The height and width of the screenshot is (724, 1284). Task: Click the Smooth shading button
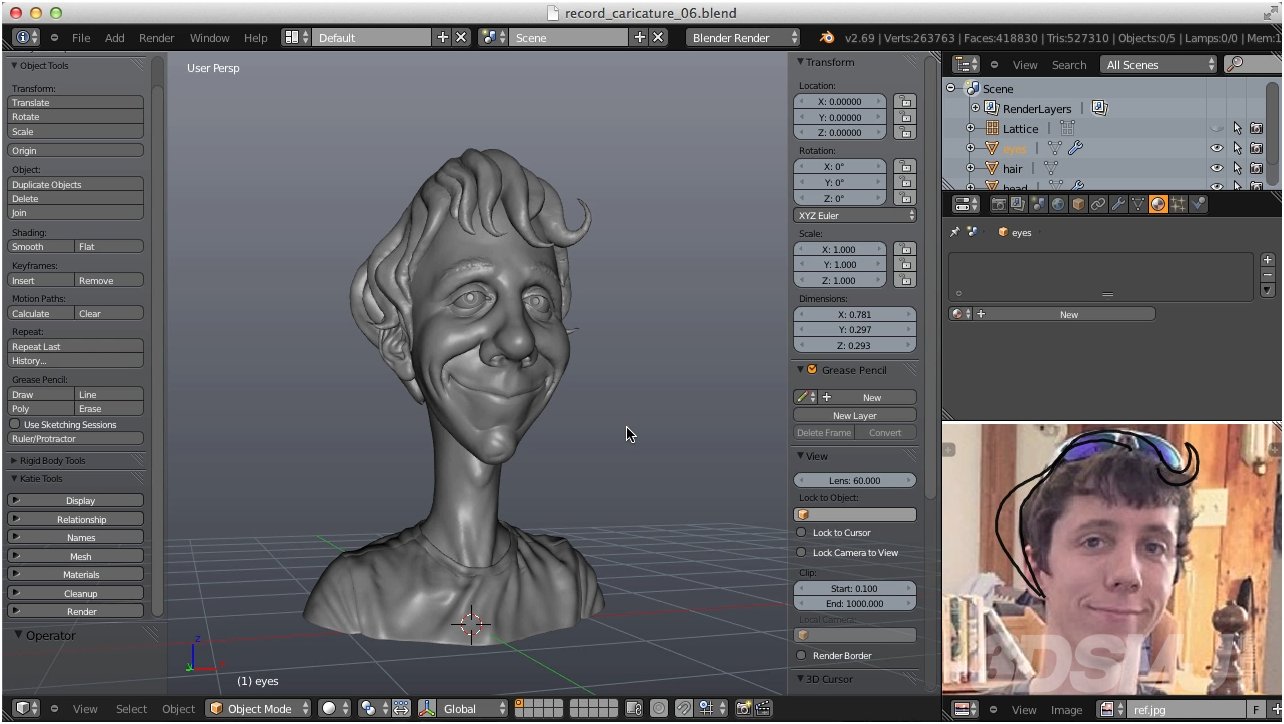pyautogui.click(x=41, y=246)
